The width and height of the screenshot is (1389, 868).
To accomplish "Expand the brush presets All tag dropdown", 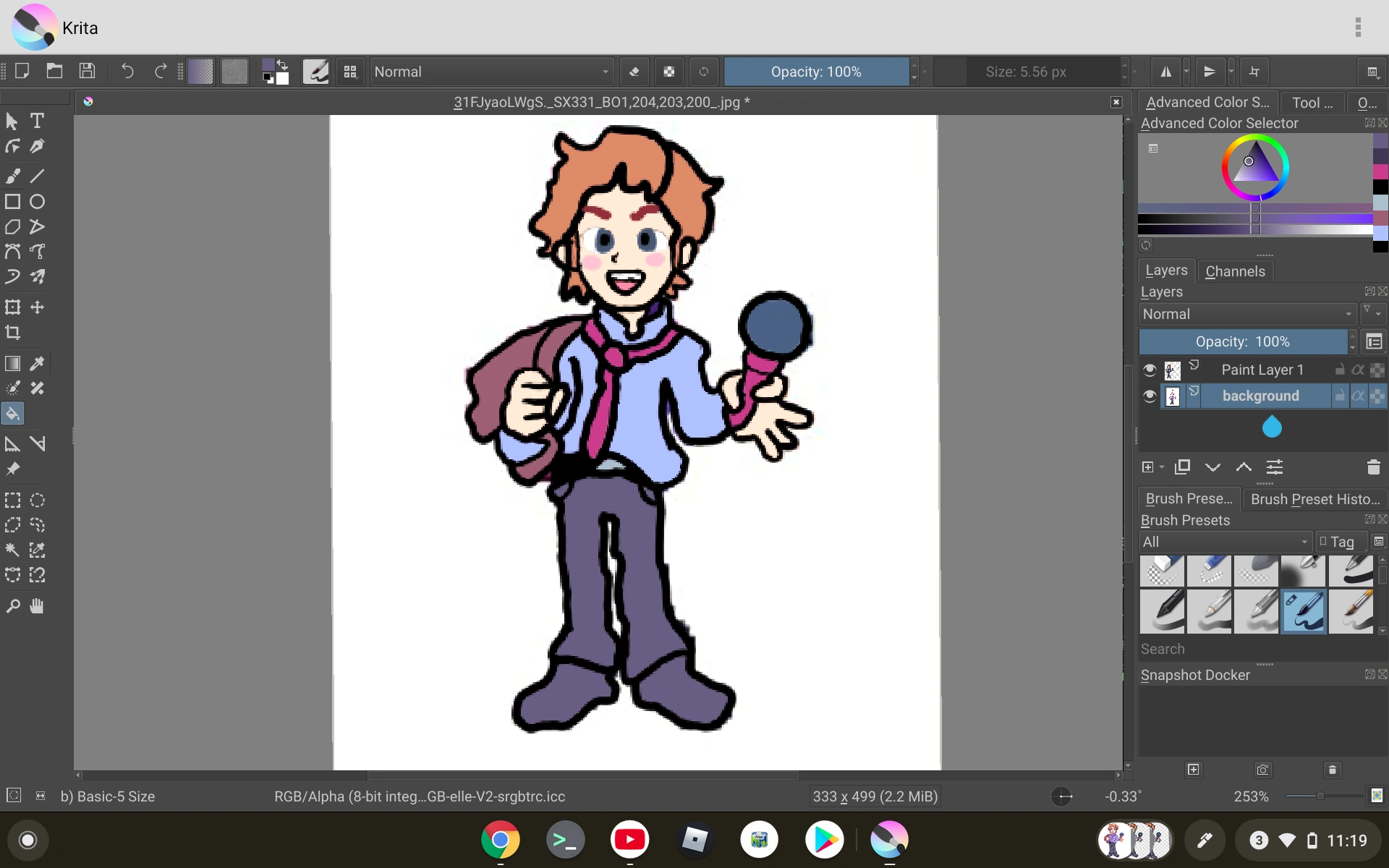I will coord(1225,542).
